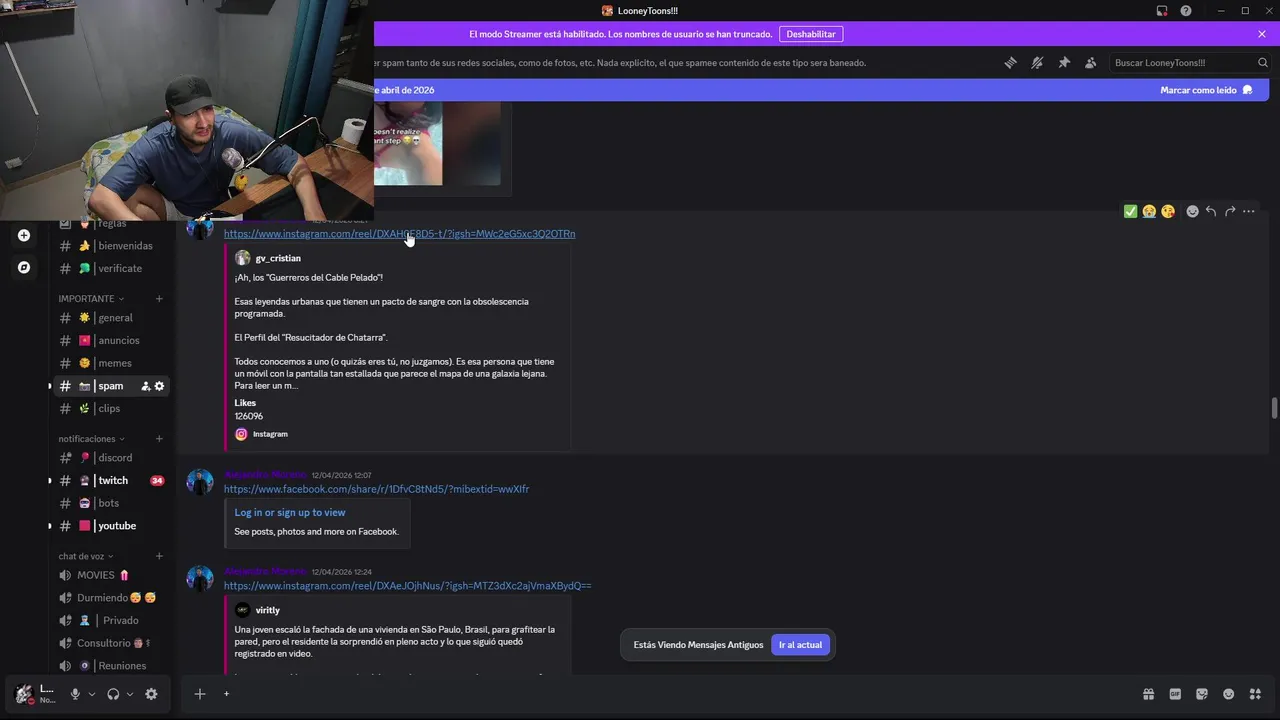The width and height of the screenshot is (1280, 720).
Task: Open the add reaction smiley picker
Action: [x=1192, y=211]
